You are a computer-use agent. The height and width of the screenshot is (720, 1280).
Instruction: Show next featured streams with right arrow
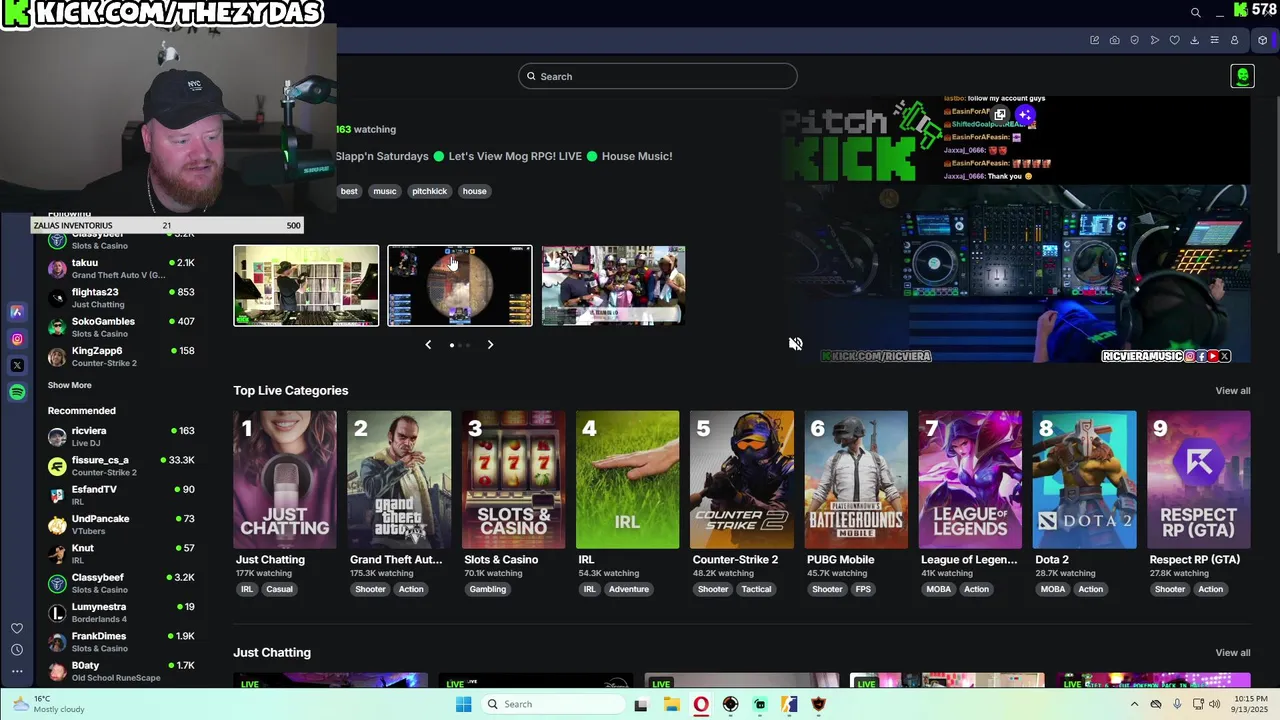(x=490, y=344)
